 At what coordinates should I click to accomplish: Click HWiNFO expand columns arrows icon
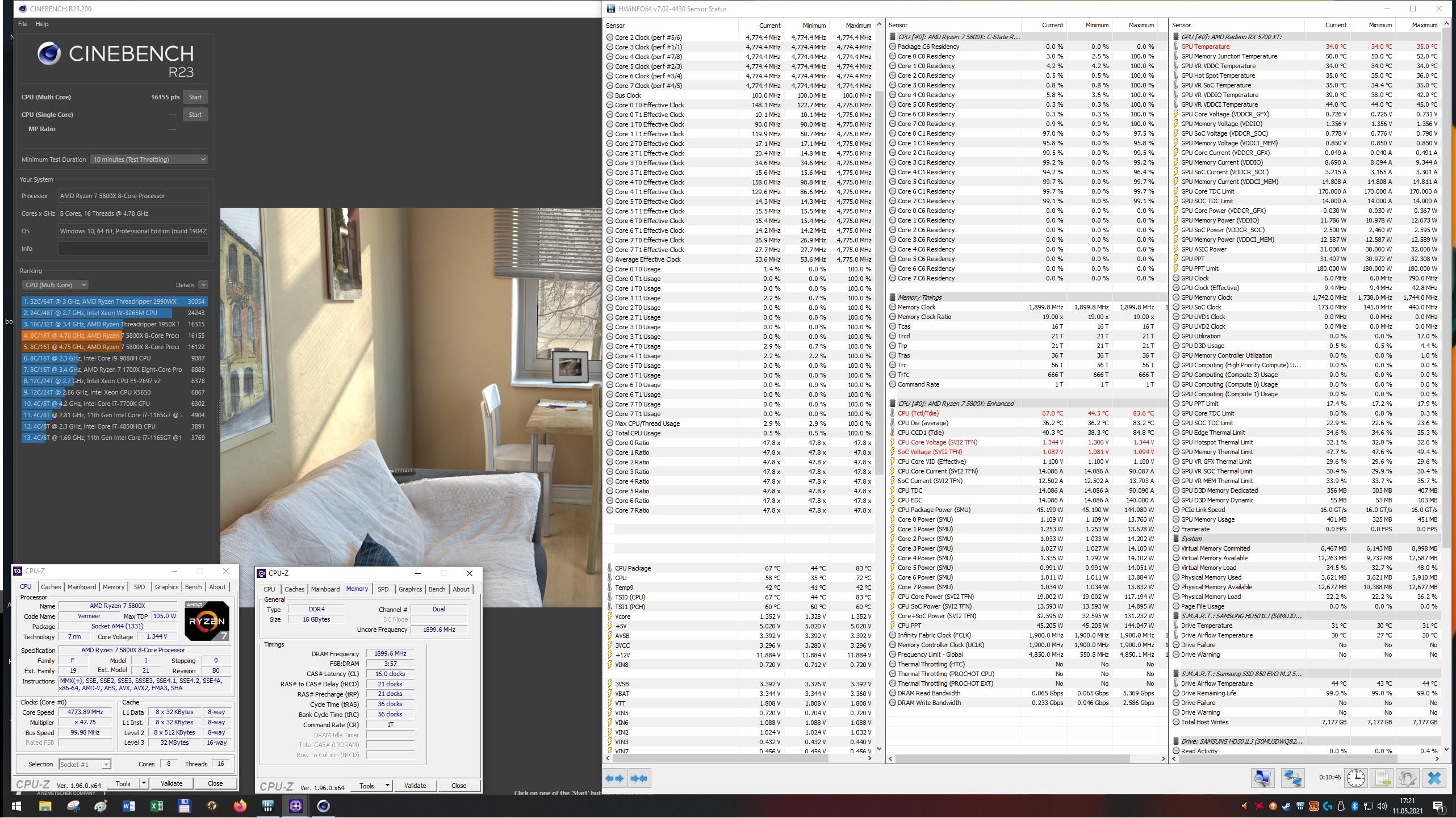pos(614,779)
